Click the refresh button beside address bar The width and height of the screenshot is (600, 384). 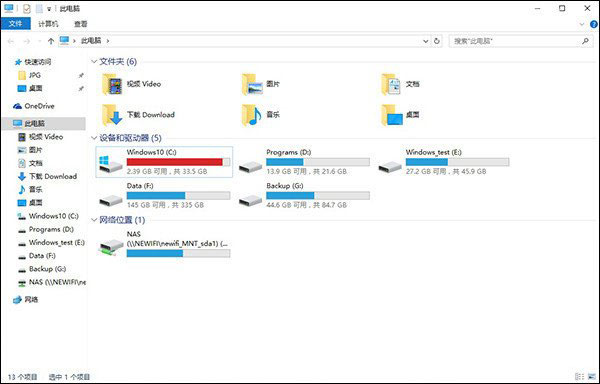pyautogui.click(x=437, y=41)
